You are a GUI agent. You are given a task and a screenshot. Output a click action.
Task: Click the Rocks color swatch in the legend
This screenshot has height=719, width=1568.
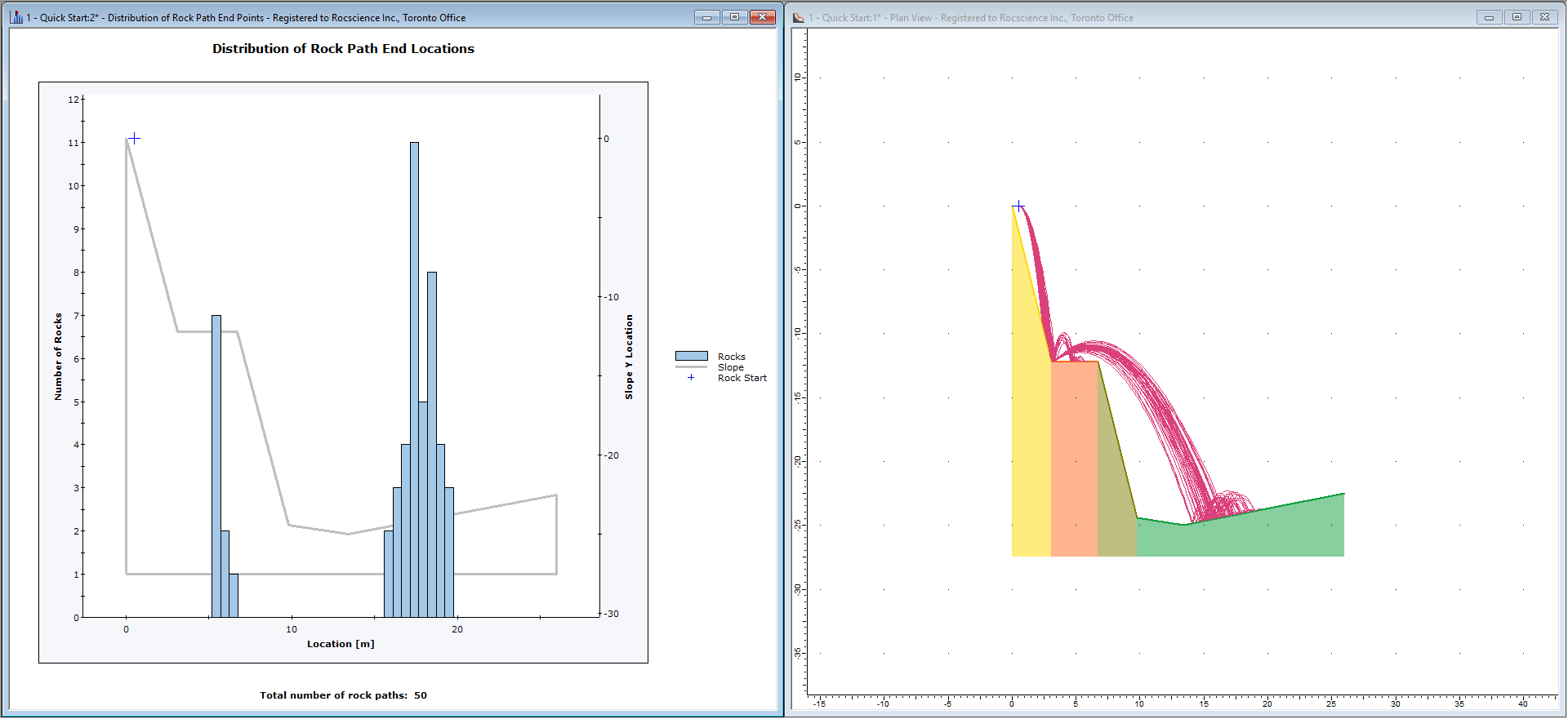tap(691, 356)
